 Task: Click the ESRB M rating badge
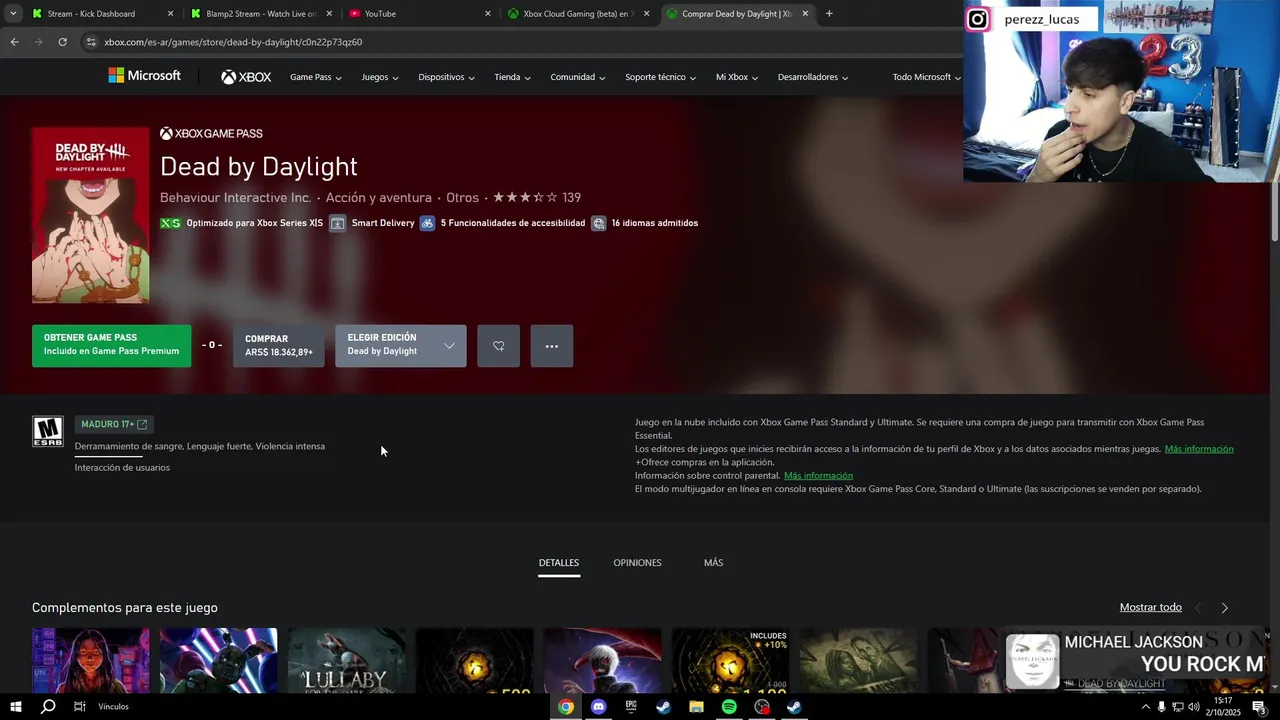(x=48, y=431)
